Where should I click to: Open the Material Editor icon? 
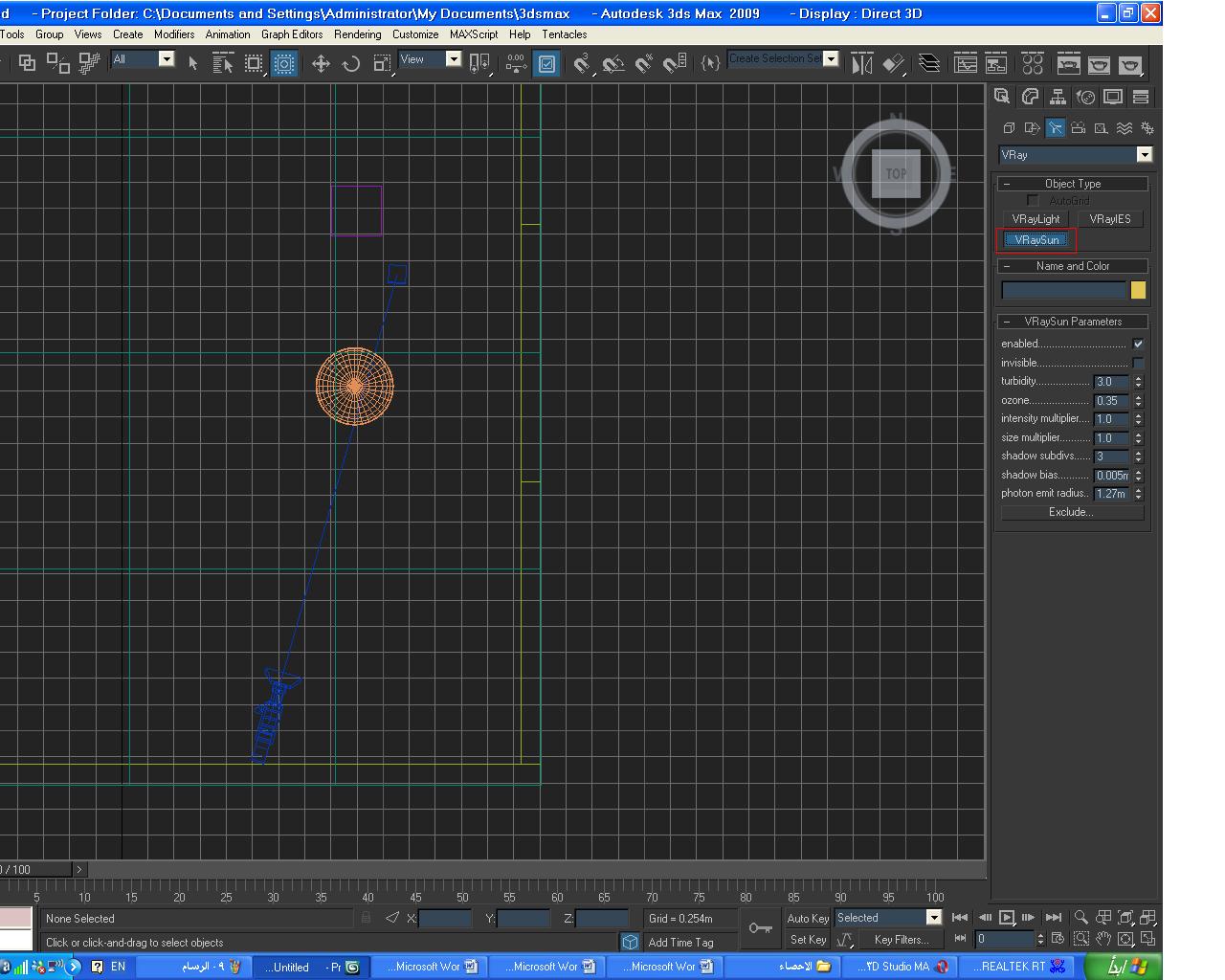tap(1033, 64)
